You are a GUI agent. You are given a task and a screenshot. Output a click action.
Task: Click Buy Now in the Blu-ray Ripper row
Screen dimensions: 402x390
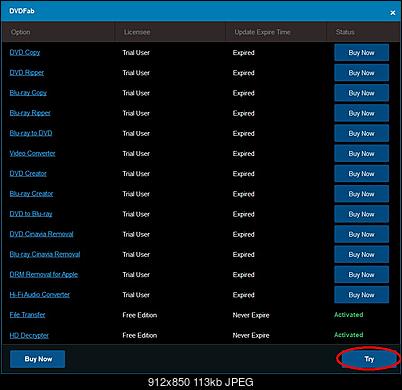point(361,113)
